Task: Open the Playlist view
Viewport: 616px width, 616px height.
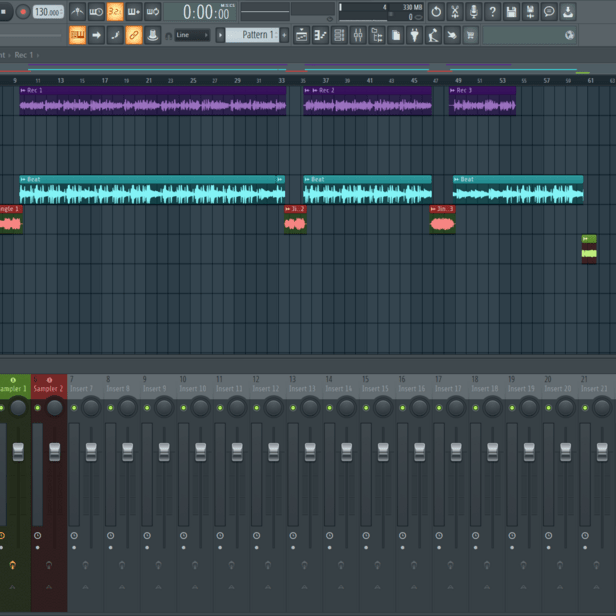Action: tap(302, 35)
